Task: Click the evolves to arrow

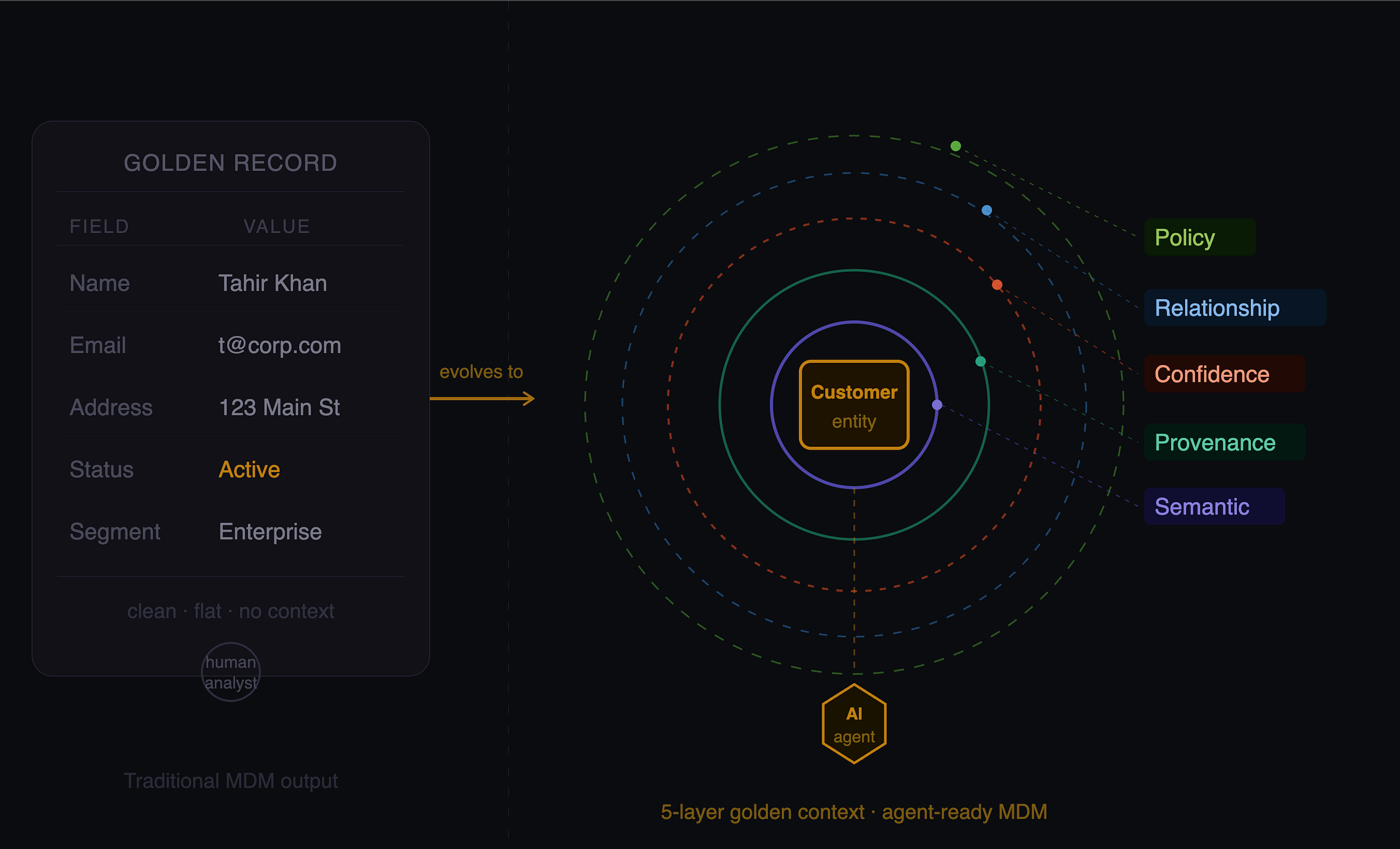Action: pyautogui.click(x=482, y=399)
